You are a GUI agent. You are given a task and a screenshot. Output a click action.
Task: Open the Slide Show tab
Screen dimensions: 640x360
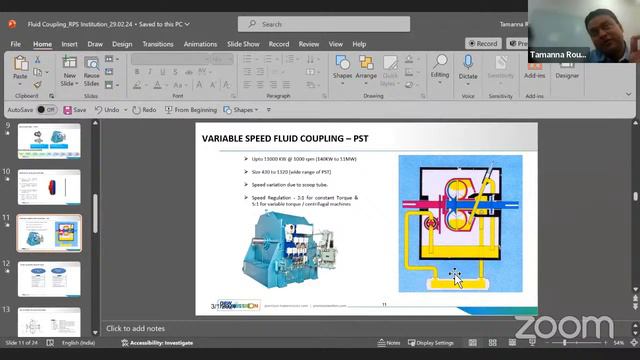243,44
